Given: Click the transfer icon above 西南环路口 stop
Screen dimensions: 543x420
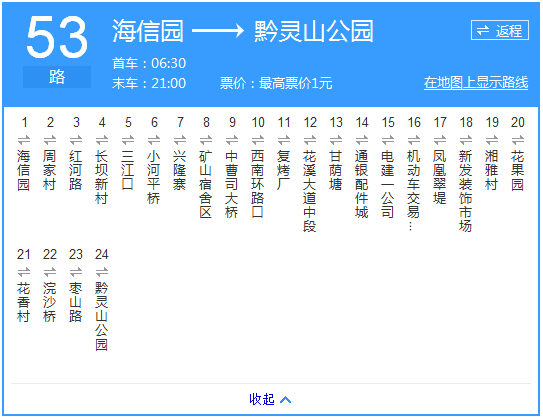Looking at the screenshot, I should click(258, 140).
